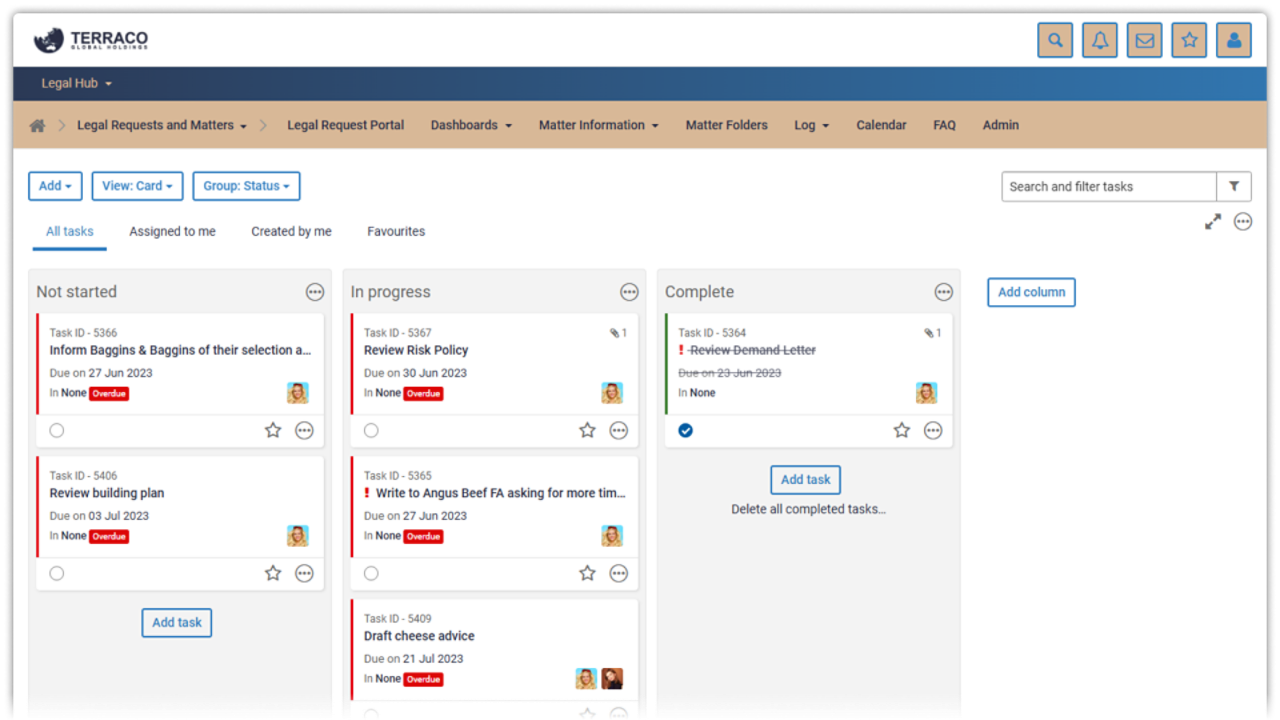Open the notifications bell icon
Viewport: 1280px width, 720px height.
click(1100, 41)
